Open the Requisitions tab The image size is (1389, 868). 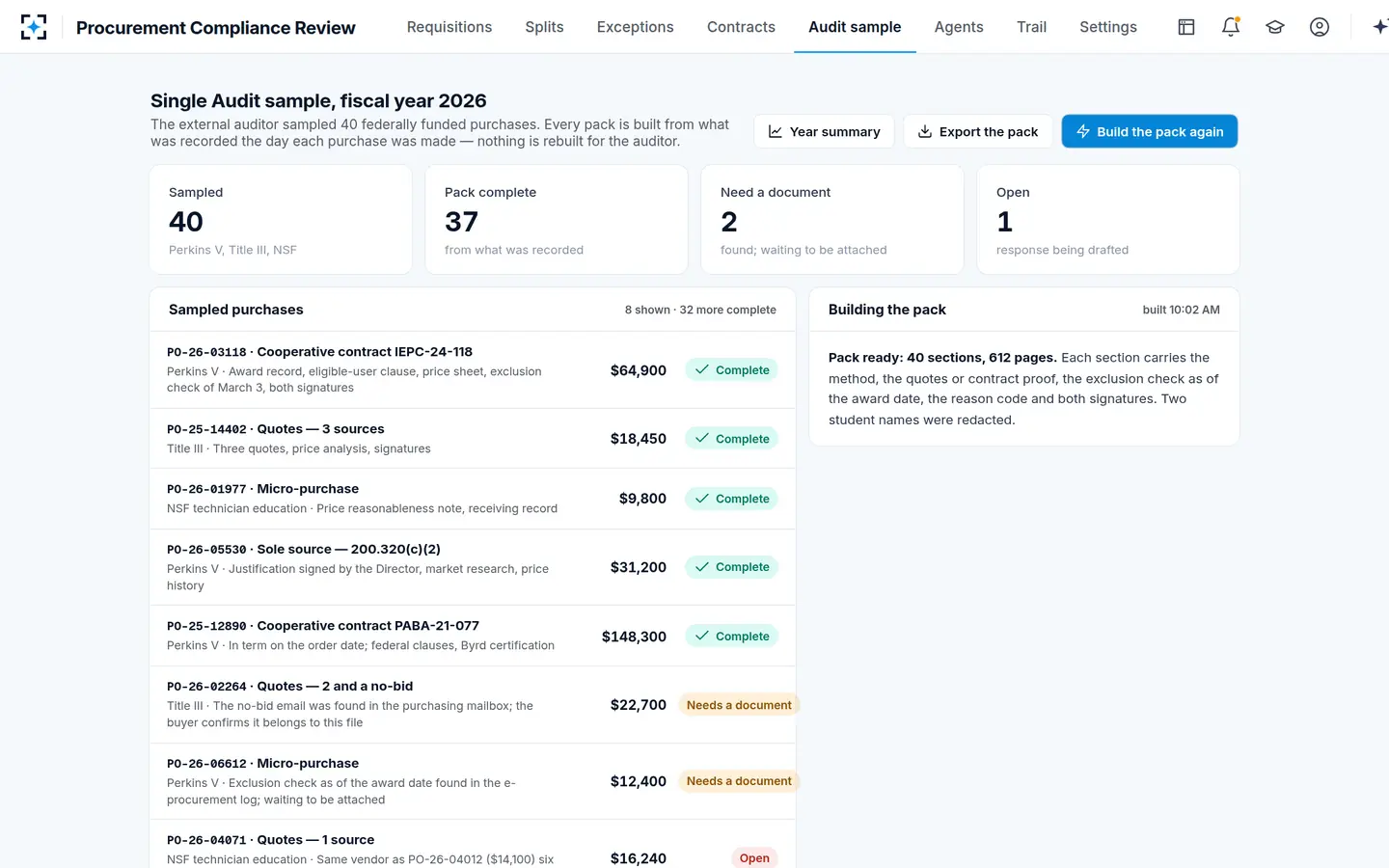pos(449,27)
